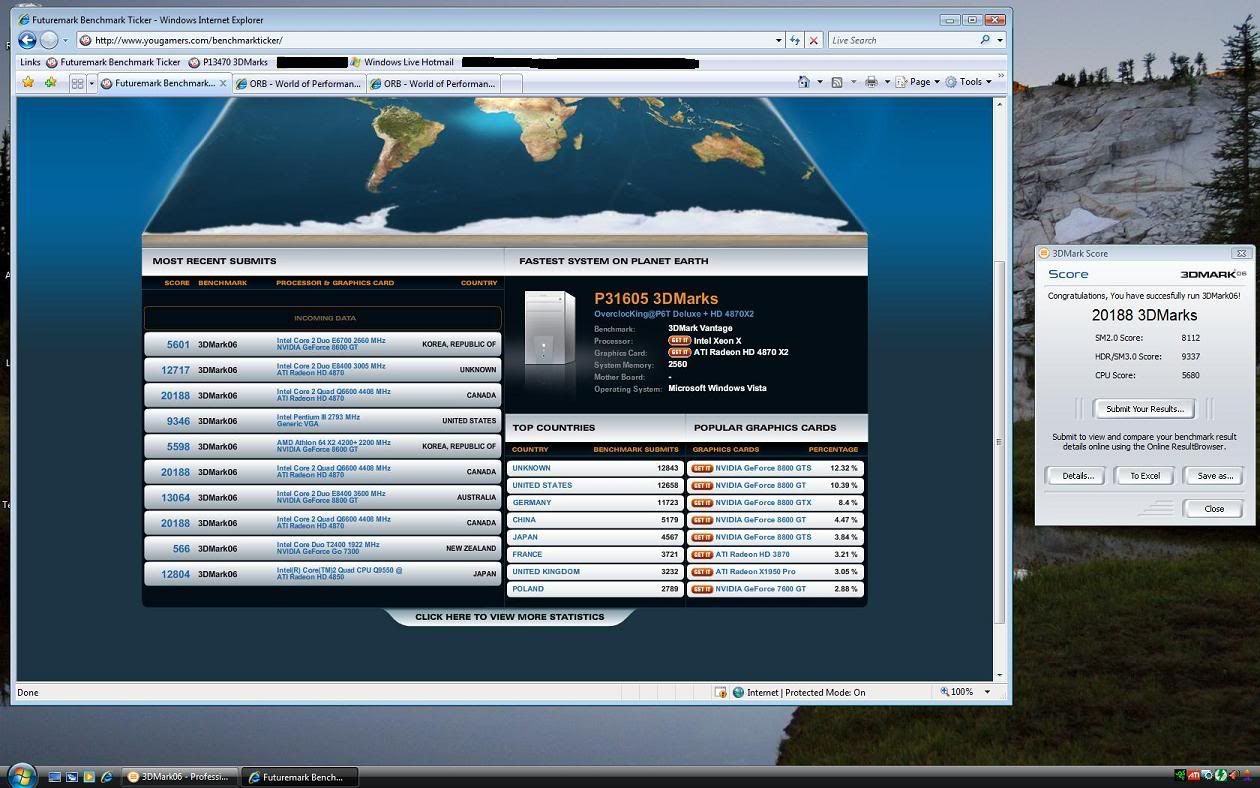The height and width of the screenshot is (788, 1260).
Task: Click GET IT badge for Radeon X1950 Pro
Action: (702, 572)
